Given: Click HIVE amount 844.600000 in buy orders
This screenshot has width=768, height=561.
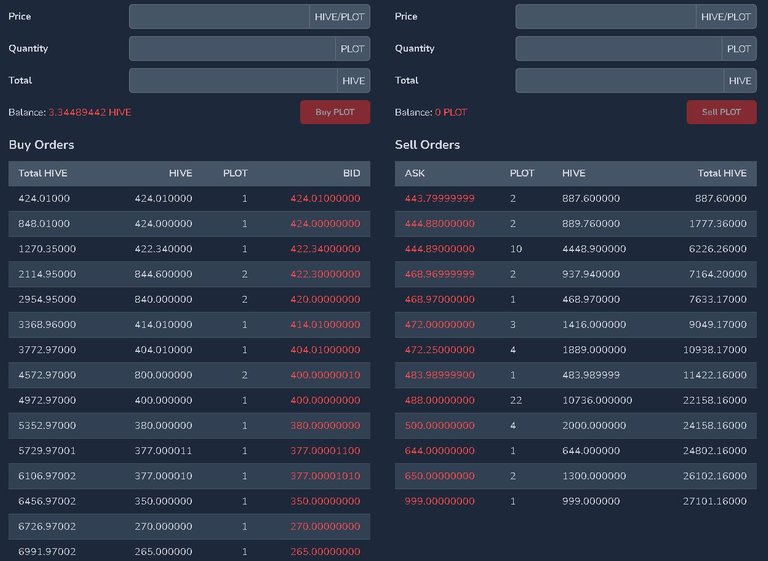Looking at the screenshot, I should (x=164, y=274).
